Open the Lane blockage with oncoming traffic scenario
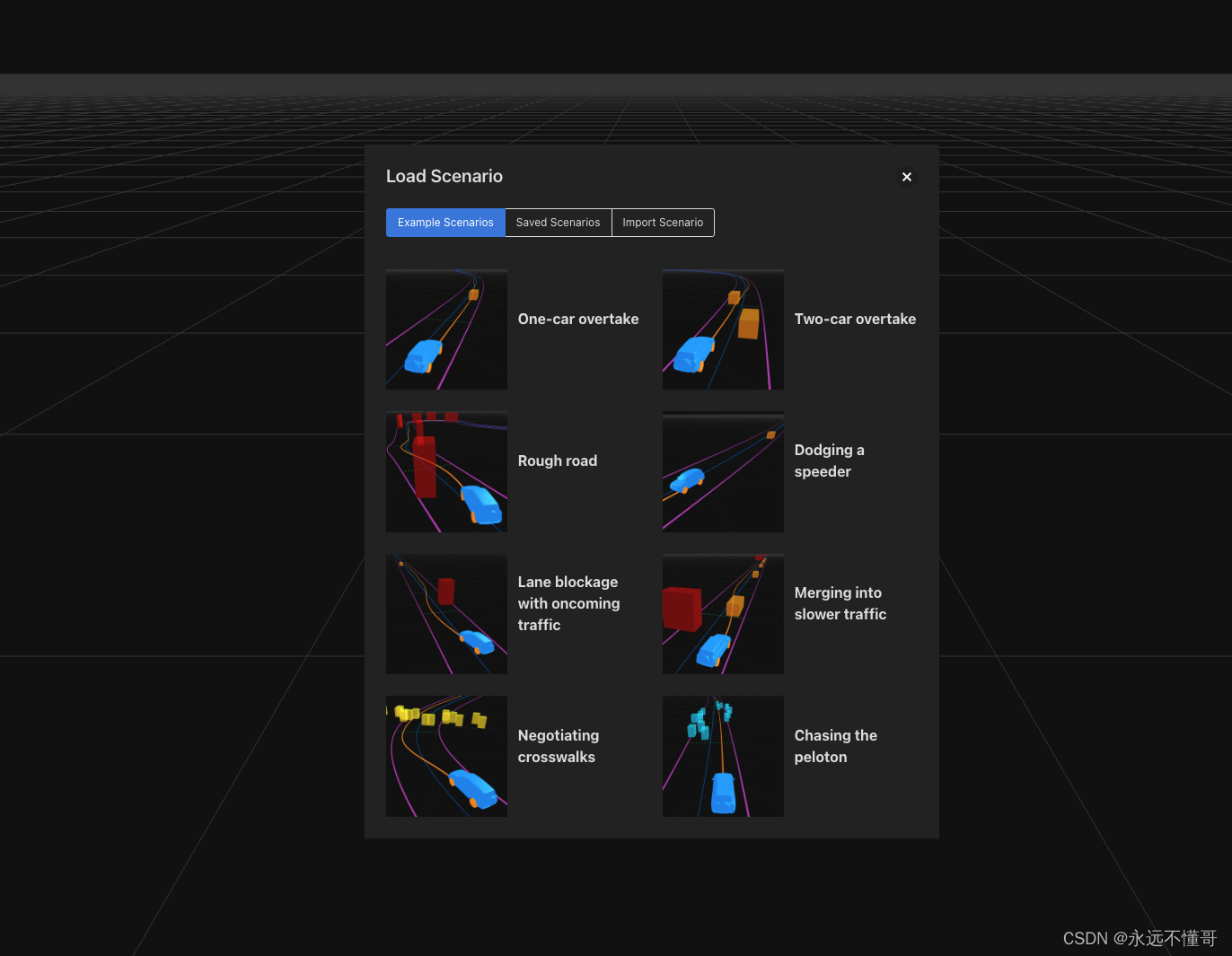This screenshot has width=1232, height=956. pyautogui.click(x=568, y=603)
